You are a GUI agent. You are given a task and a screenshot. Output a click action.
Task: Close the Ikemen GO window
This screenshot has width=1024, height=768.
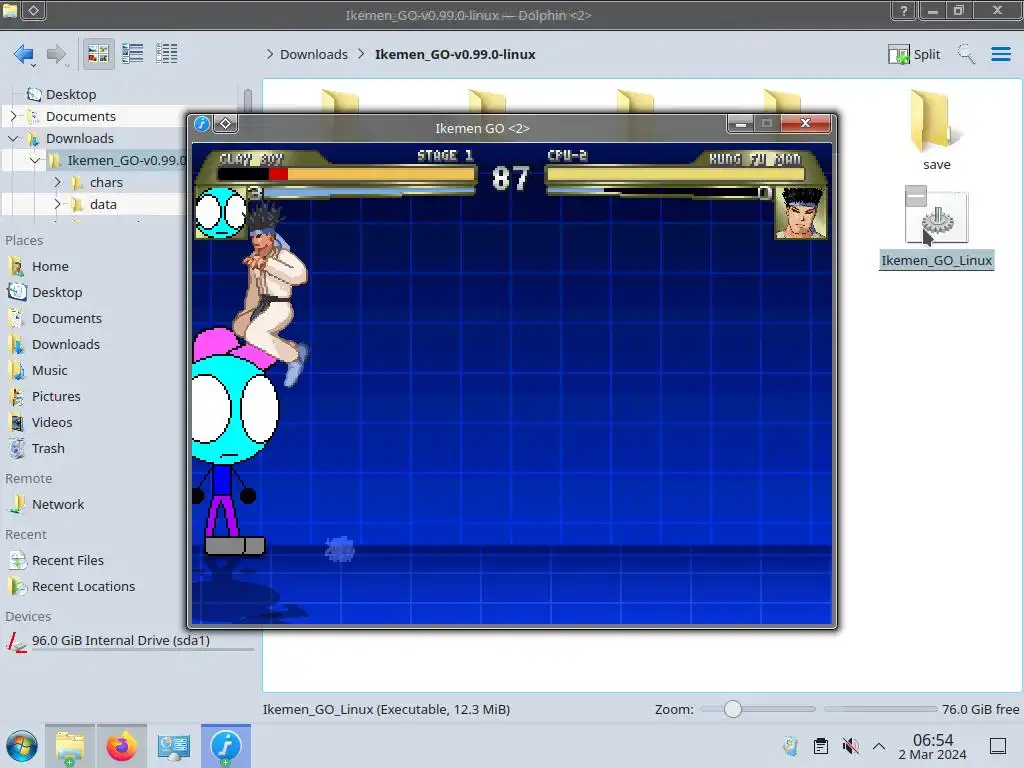[806, 123]
